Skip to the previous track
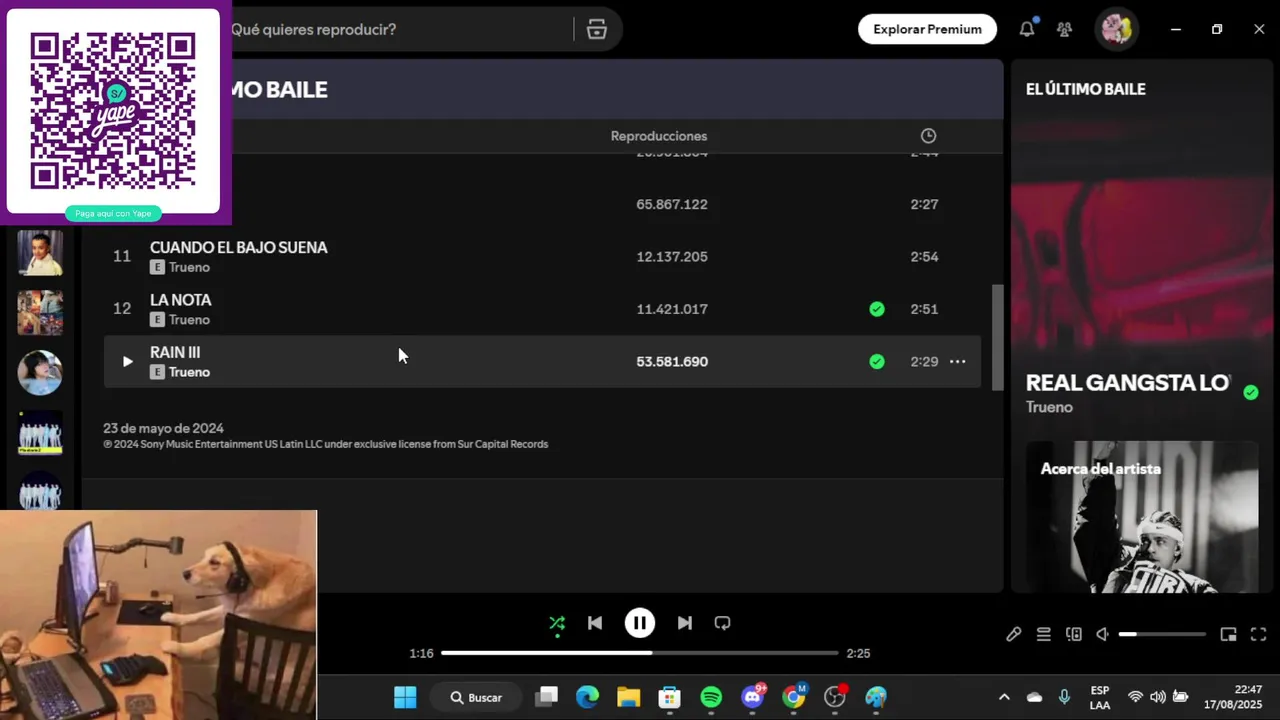 (x=595, y=623)
